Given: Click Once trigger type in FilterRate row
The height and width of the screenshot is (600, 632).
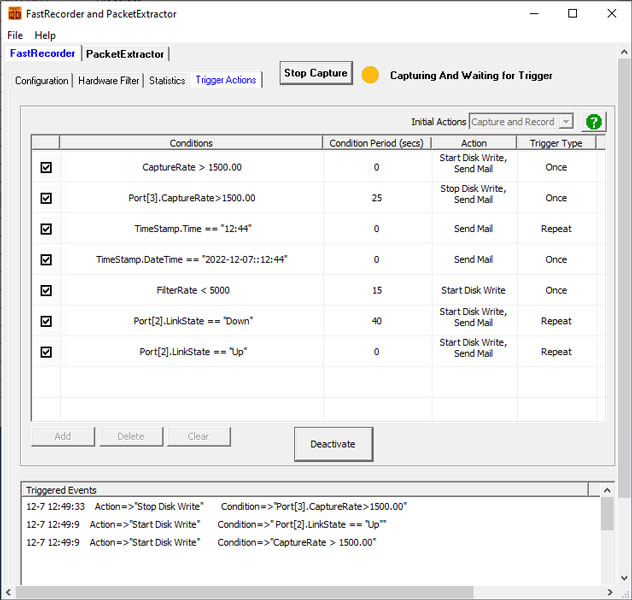Looking at the screenshot, I should tap(556, 290).
